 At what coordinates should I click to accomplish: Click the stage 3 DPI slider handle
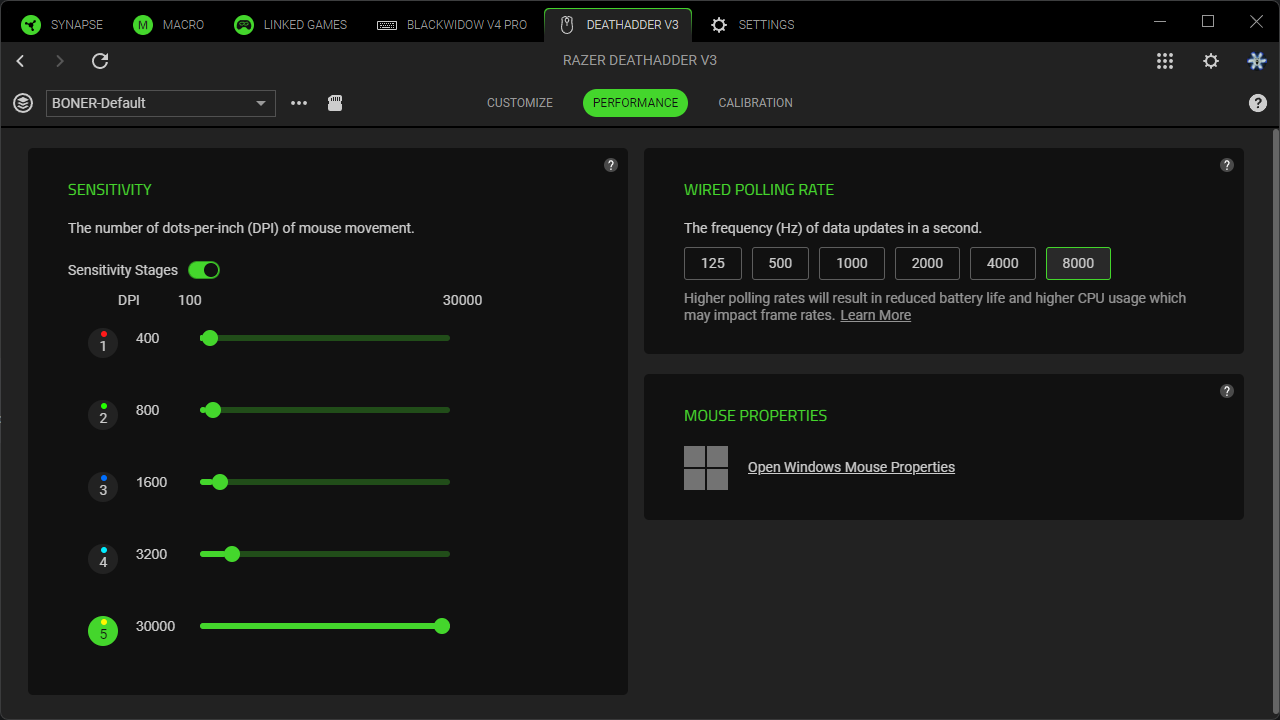[220, 482]
